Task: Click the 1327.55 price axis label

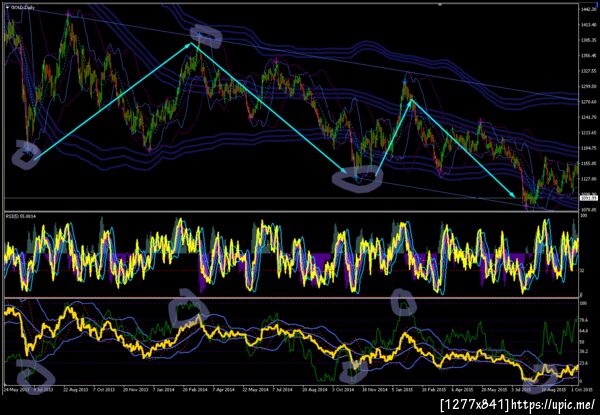Action: pyautogui.click(x=589, y=71)
